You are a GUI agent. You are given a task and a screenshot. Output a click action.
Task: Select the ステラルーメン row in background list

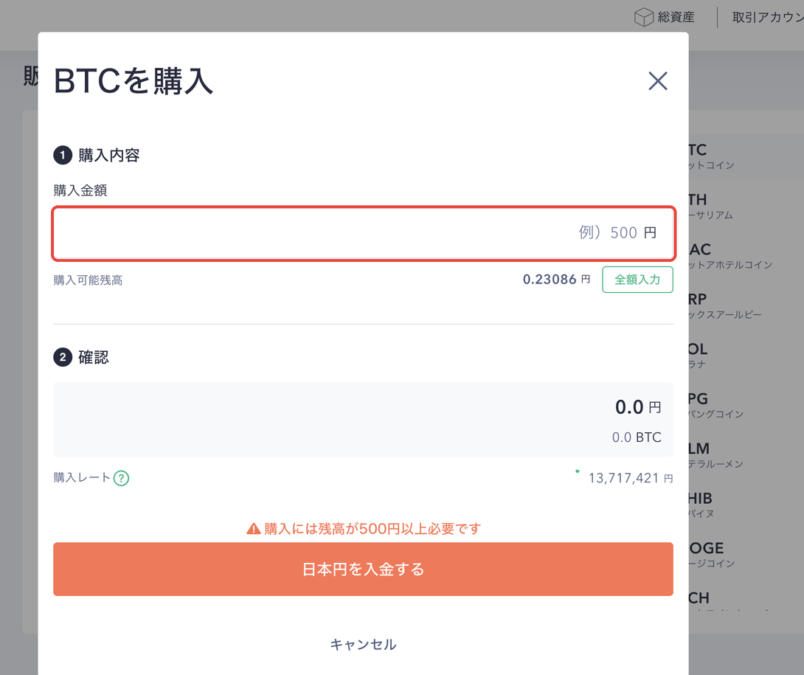(746, 455)
